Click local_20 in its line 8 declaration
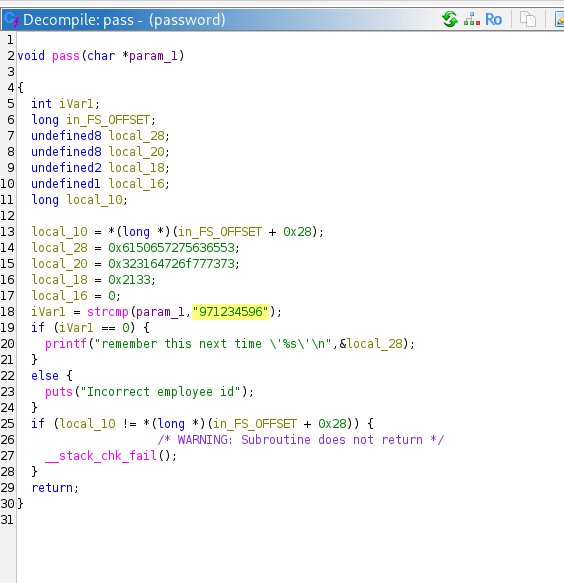This screenshot has width=564, height=583. pos(136,152)
